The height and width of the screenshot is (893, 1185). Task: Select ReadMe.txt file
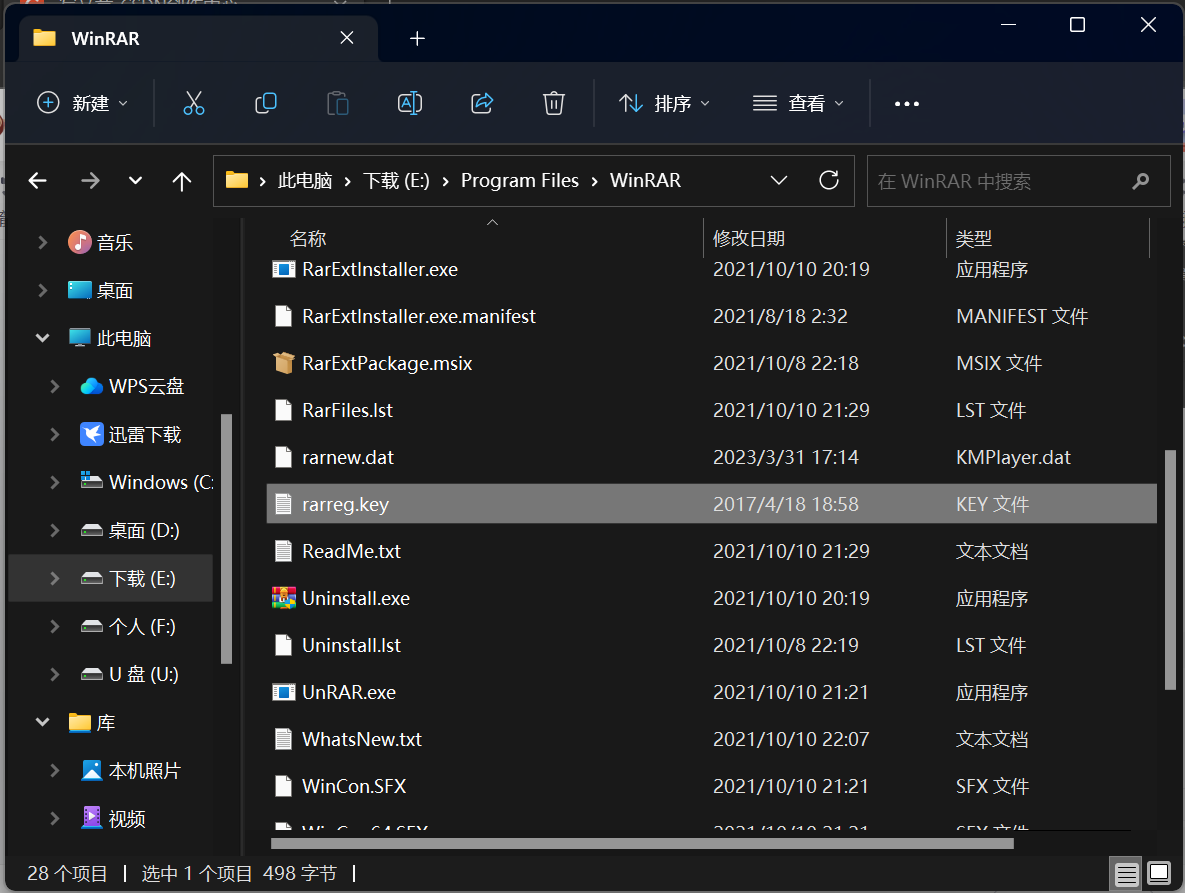tap(711, 552)
